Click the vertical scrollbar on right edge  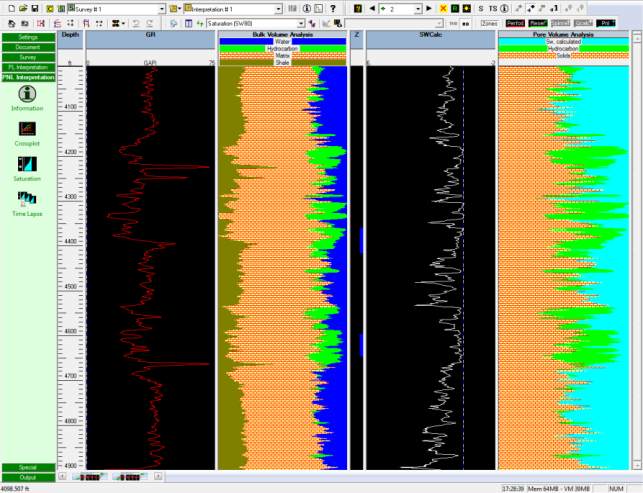coord(636,251)
